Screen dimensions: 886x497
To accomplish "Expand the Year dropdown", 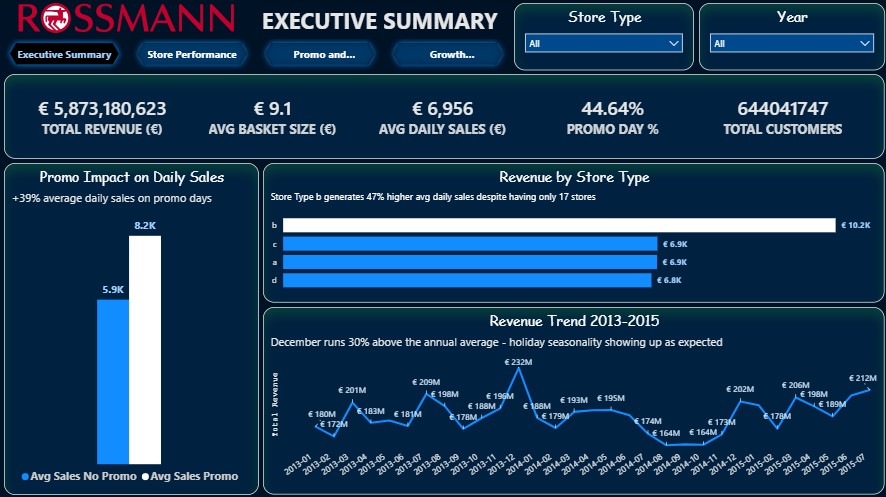I will [791, 43].
